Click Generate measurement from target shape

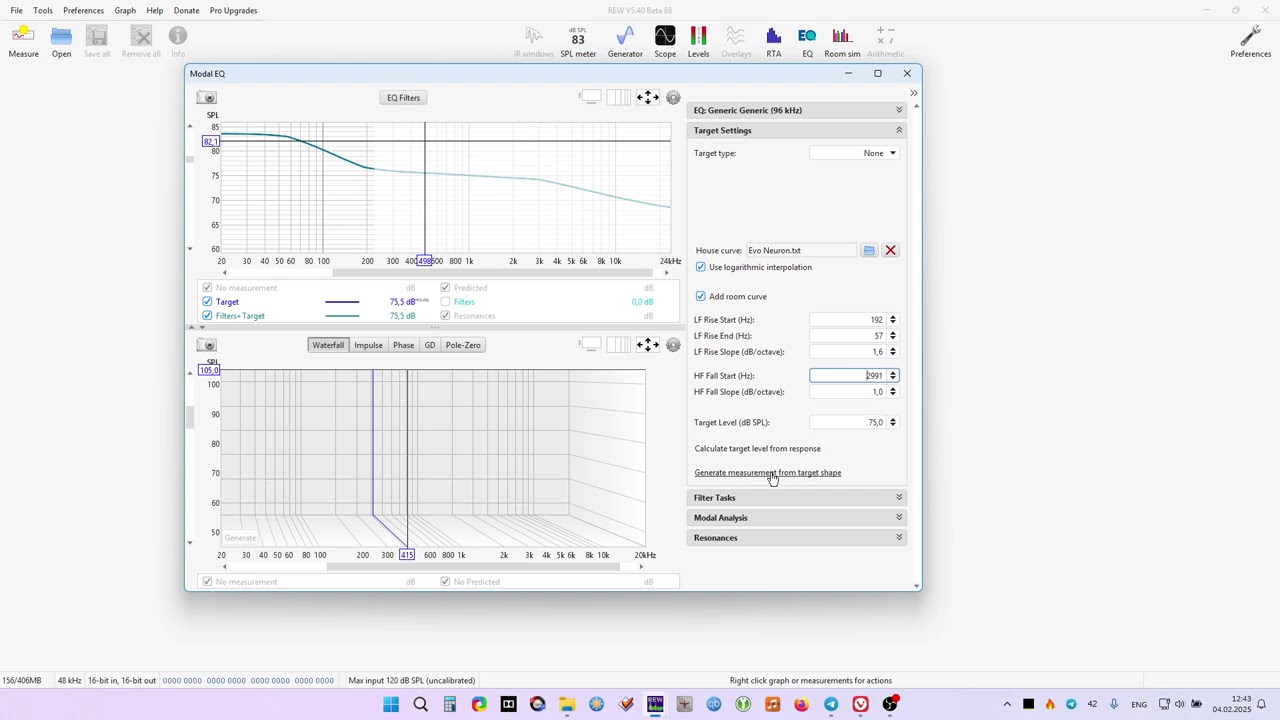[x=768, y=472]
